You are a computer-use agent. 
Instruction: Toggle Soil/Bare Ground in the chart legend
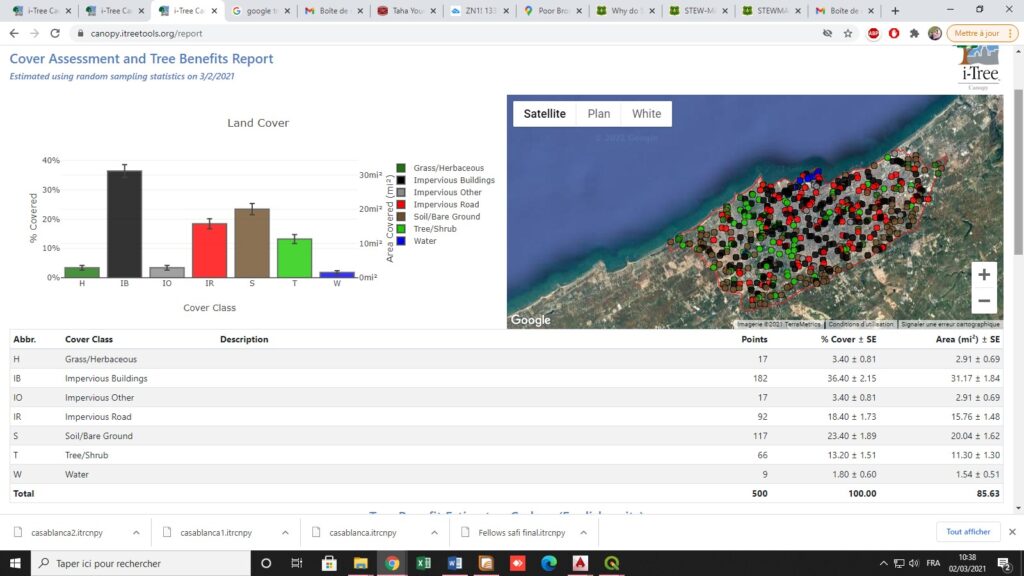pos(438,217)
